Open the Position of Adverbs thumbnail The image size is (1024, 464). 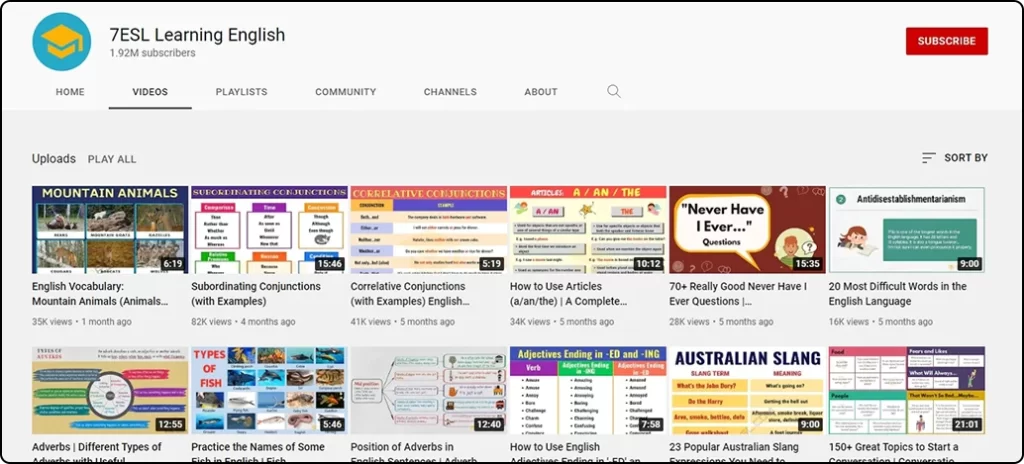click(x=428, y=390)
